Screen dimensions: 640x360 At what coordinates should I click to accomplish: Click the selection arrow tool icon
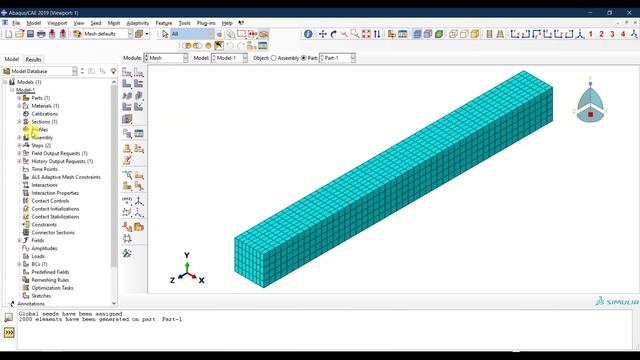[x=164, y=34]
